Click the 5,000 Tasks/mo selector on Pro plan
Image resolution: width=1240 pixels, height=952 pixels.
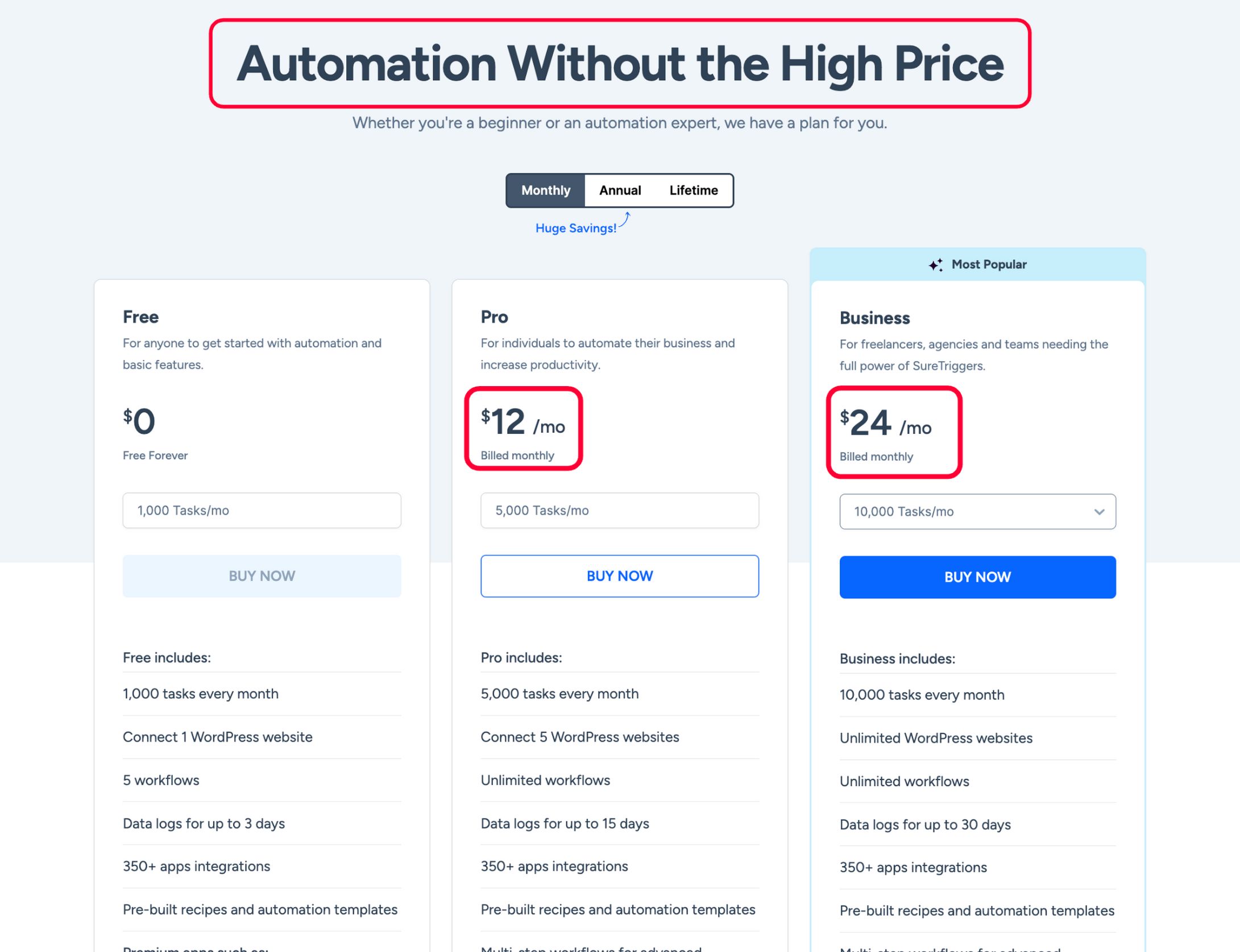(619, 511)
